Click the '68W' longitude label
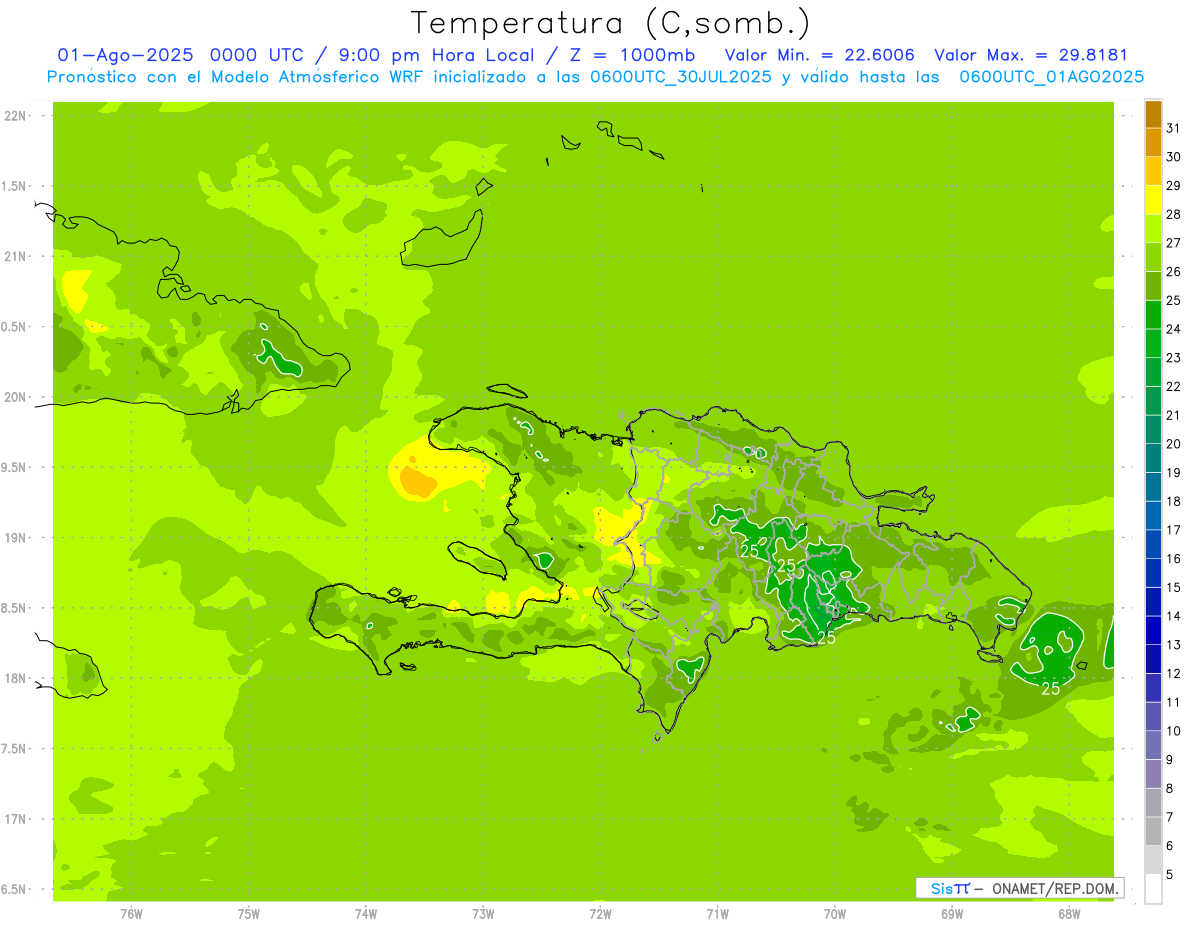 (1069, 914)
